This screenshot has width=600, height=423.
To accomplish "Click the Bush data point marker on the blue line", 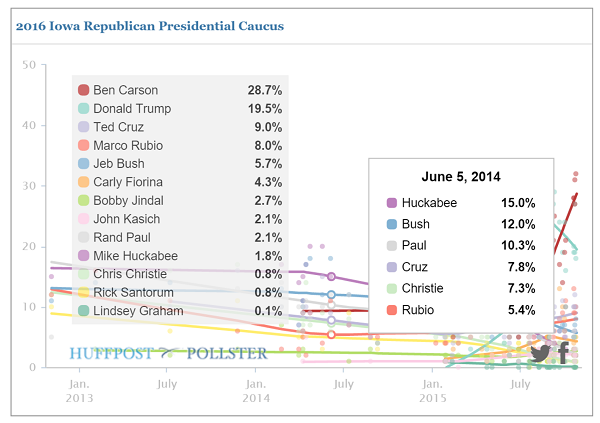I will pos(331,294).
